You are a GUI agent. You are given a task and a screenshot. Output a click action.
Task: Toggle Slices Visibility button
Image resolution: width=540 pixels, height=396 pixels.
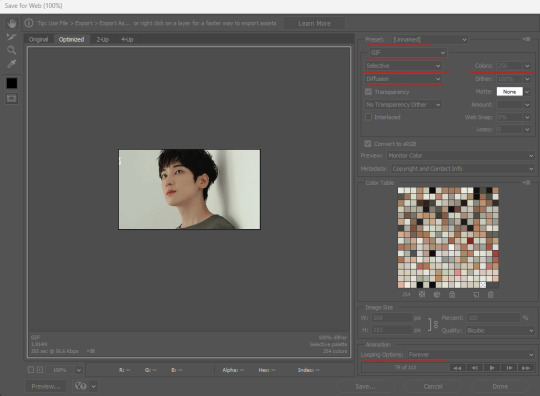click(12, 99)
